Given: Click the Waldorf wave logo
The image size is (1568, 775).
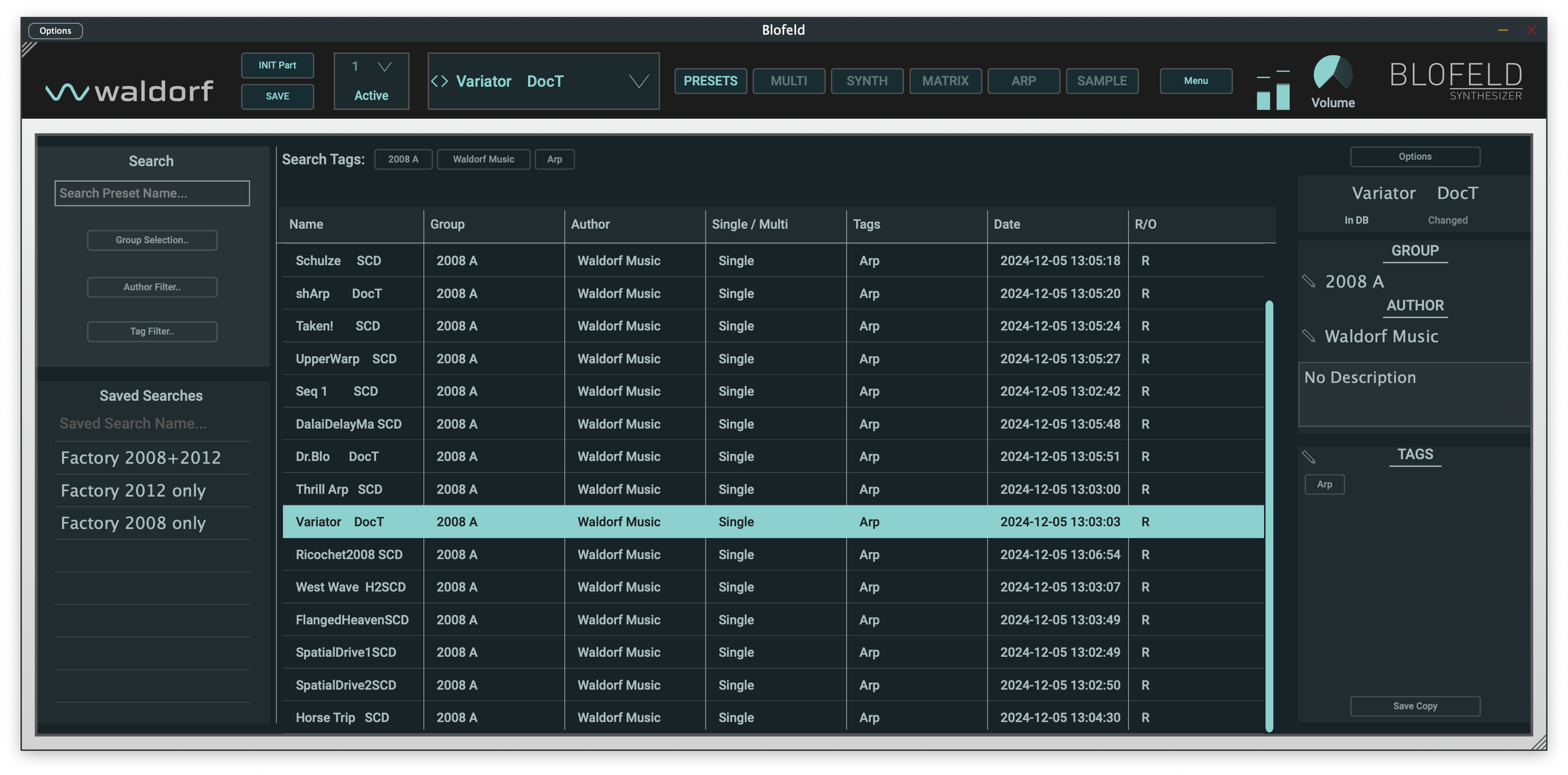Looking at the screenshot, I should tap(67, 92).
